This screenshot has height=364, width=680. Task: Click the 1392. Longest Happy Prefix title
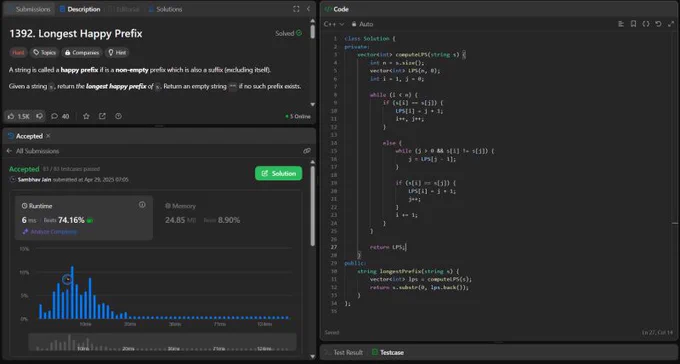75,33
